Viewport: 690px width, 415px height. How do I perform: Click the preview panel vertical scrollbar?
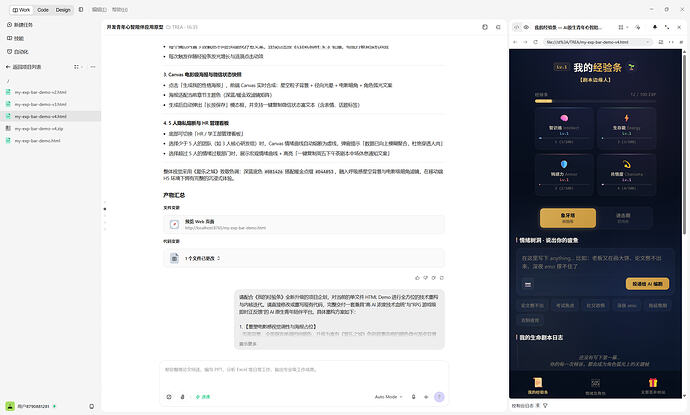(x=684, y=145)
